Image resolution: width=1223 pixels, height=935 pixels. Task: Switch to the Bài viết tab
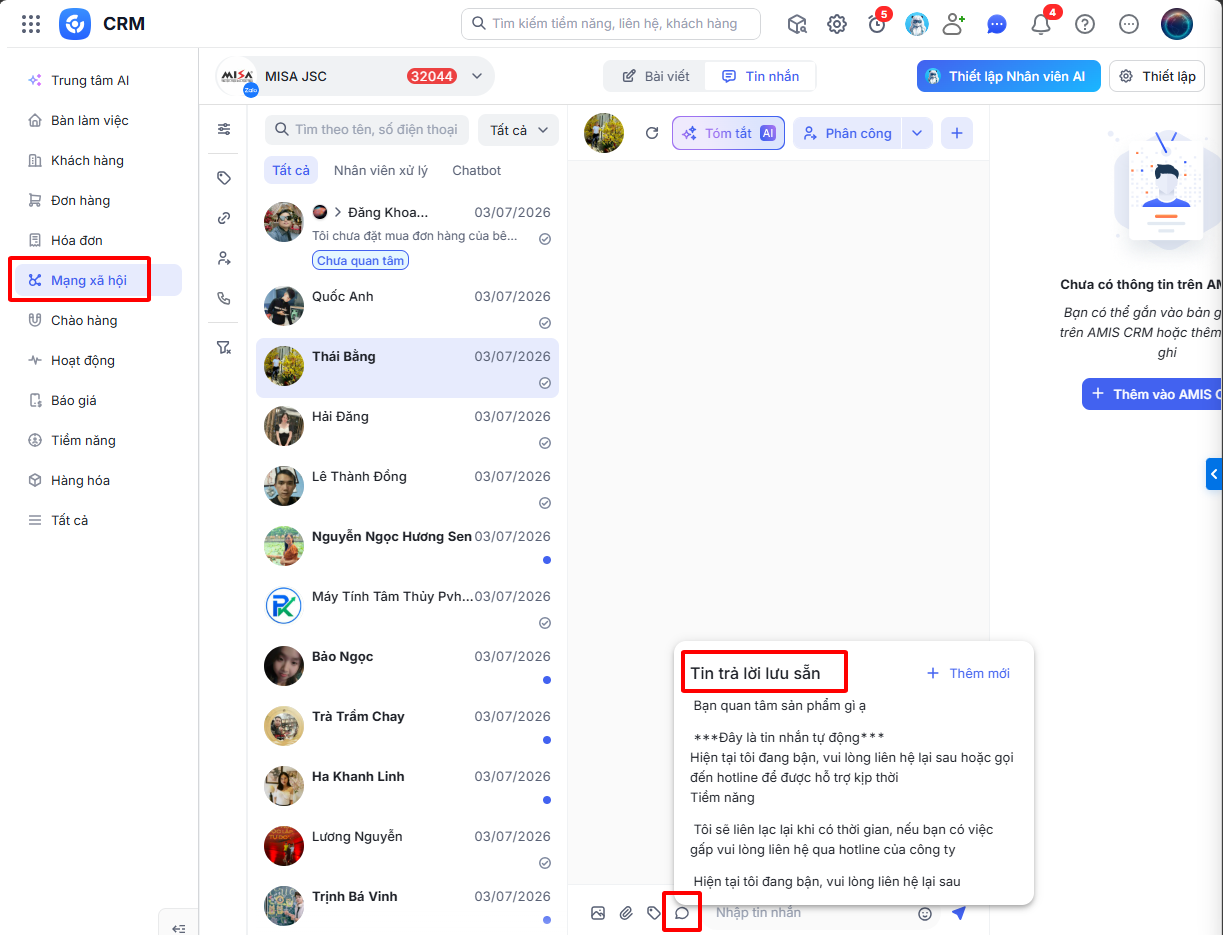click(656, 76)
